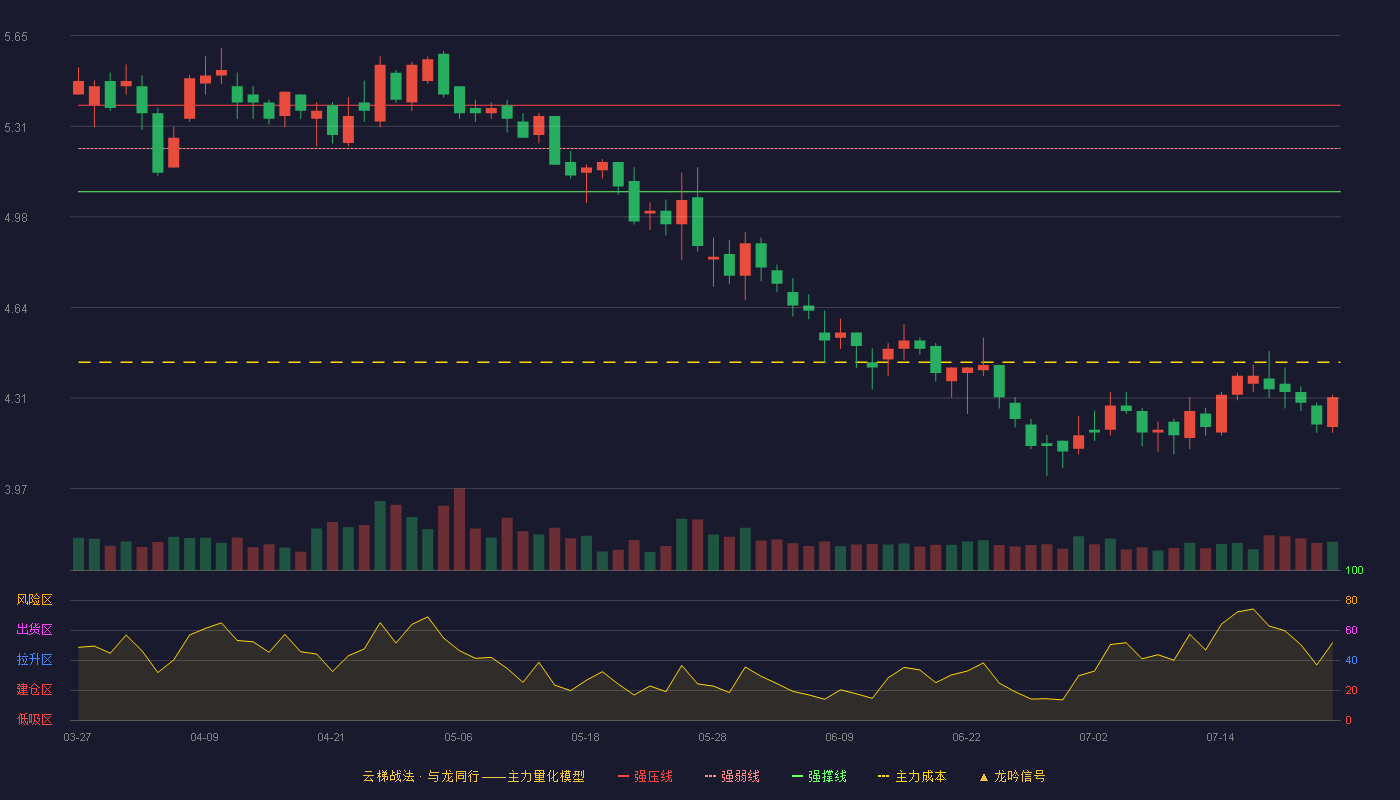Click the 07-14 date label
Viewport: 1400px width, 800px height.
(x=1220, y=737)
